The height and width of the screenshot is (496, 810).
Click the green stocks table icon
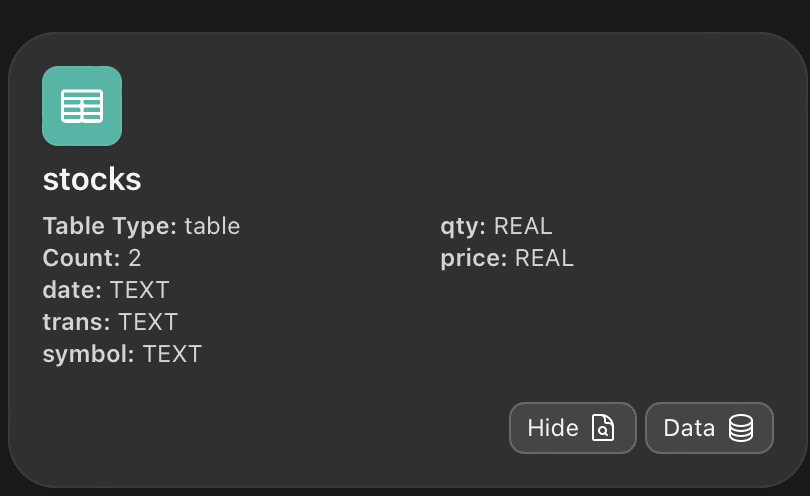click(82, 106)
